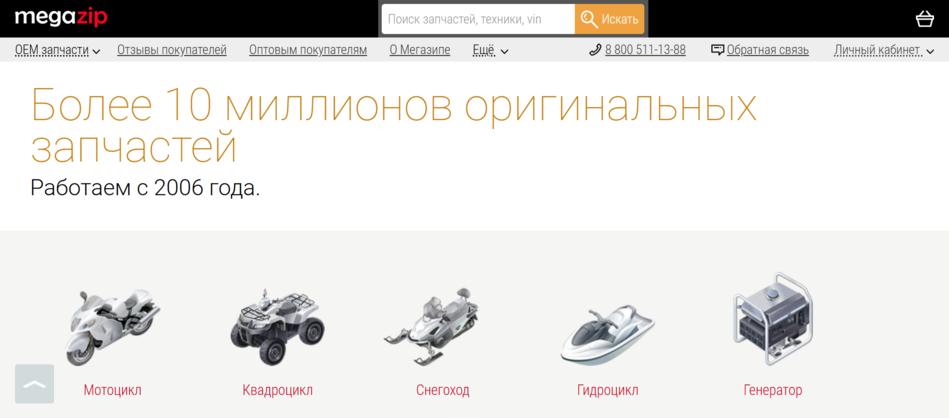Expand the OEM запчасти dropdown
This screenshot has height=418, width=949.
pyautogui.click(x=57, y=50)
